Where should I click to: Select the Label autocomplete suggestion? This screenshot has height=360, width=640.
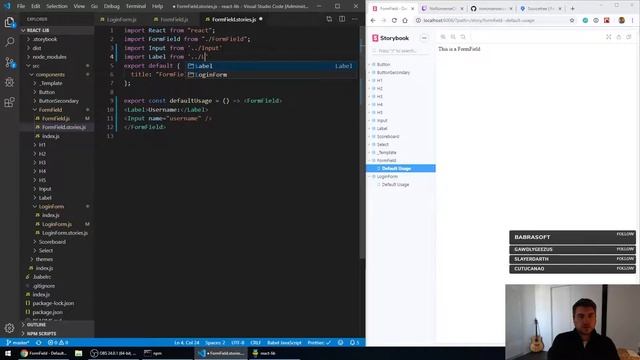click(270, 66)
